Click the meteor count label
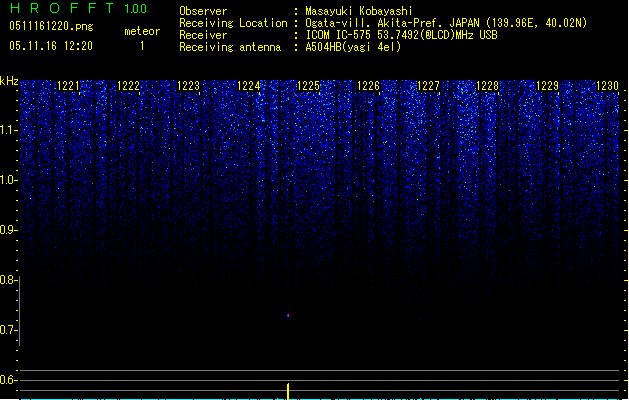This screenshot has width=629, height=400. click(142, 31)
